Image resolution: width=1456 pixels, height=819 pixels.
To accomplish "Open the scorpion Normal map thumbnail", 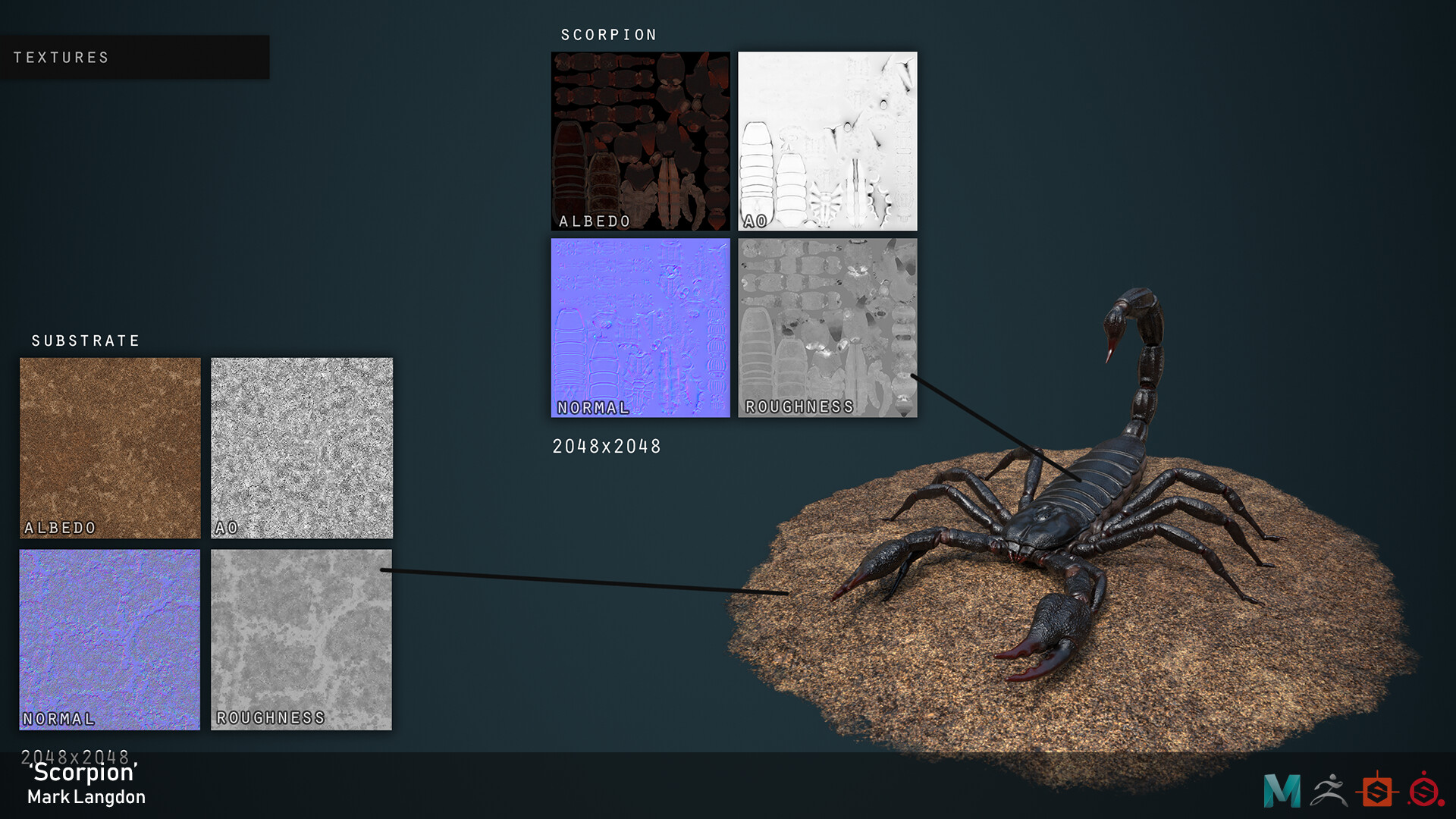I will click(x=640, y=328).
